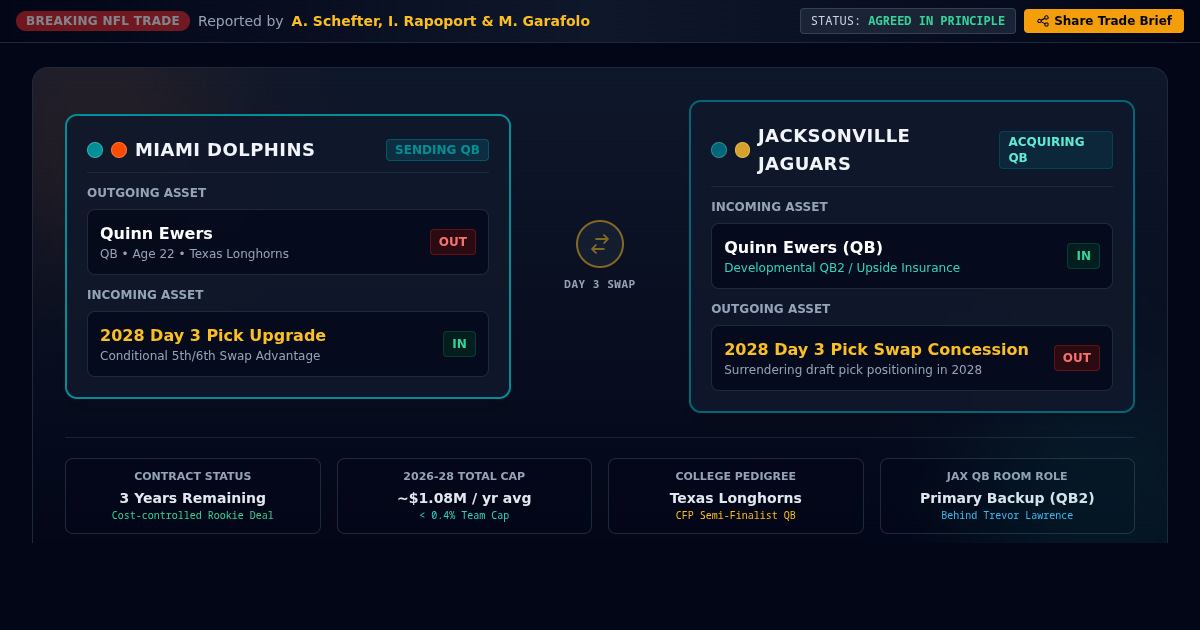Screen dimensions: 1200x630
Task: Click the 2028 Day 3 Pick Swap Concession title
Action: pyautogui.click(x=876, y=349)
